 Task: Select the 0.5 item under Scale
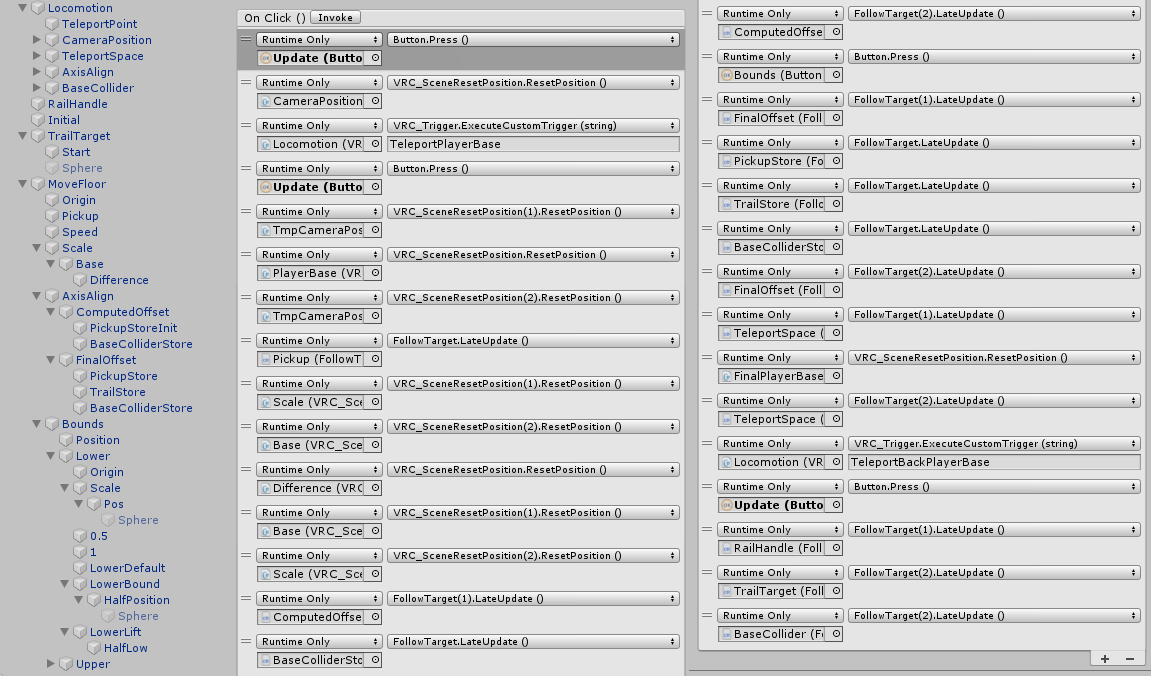98,536
